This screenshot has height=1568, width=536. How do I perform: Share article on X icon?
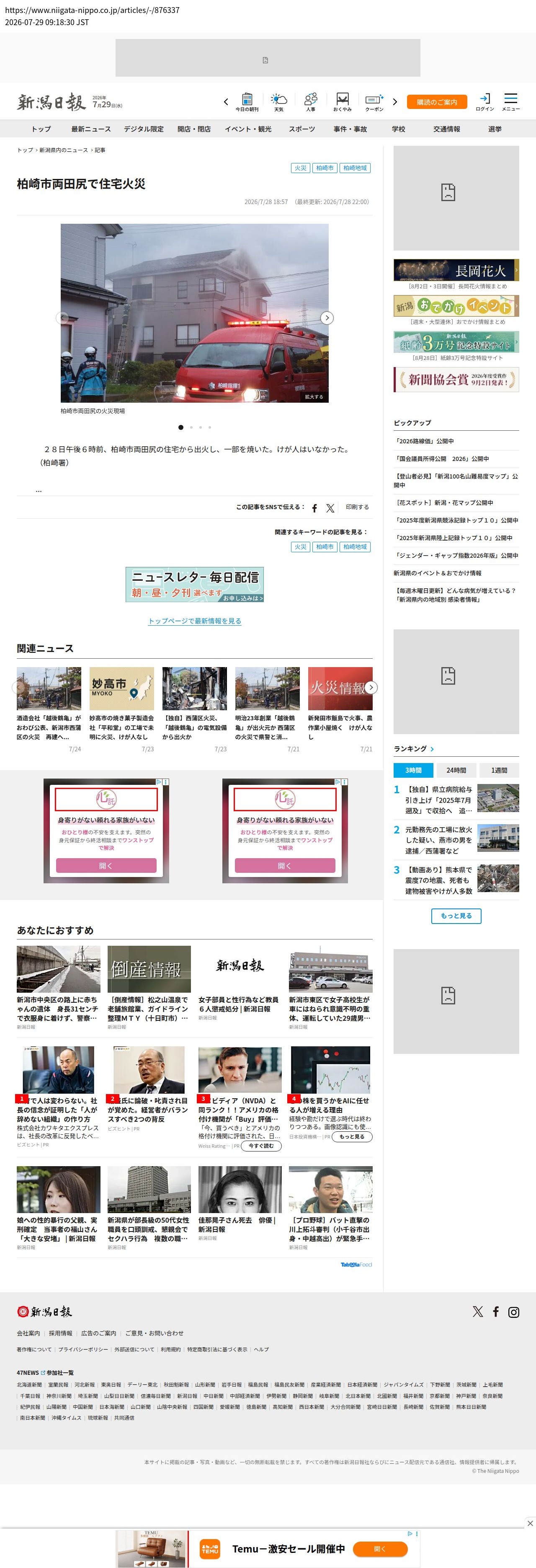330,508
